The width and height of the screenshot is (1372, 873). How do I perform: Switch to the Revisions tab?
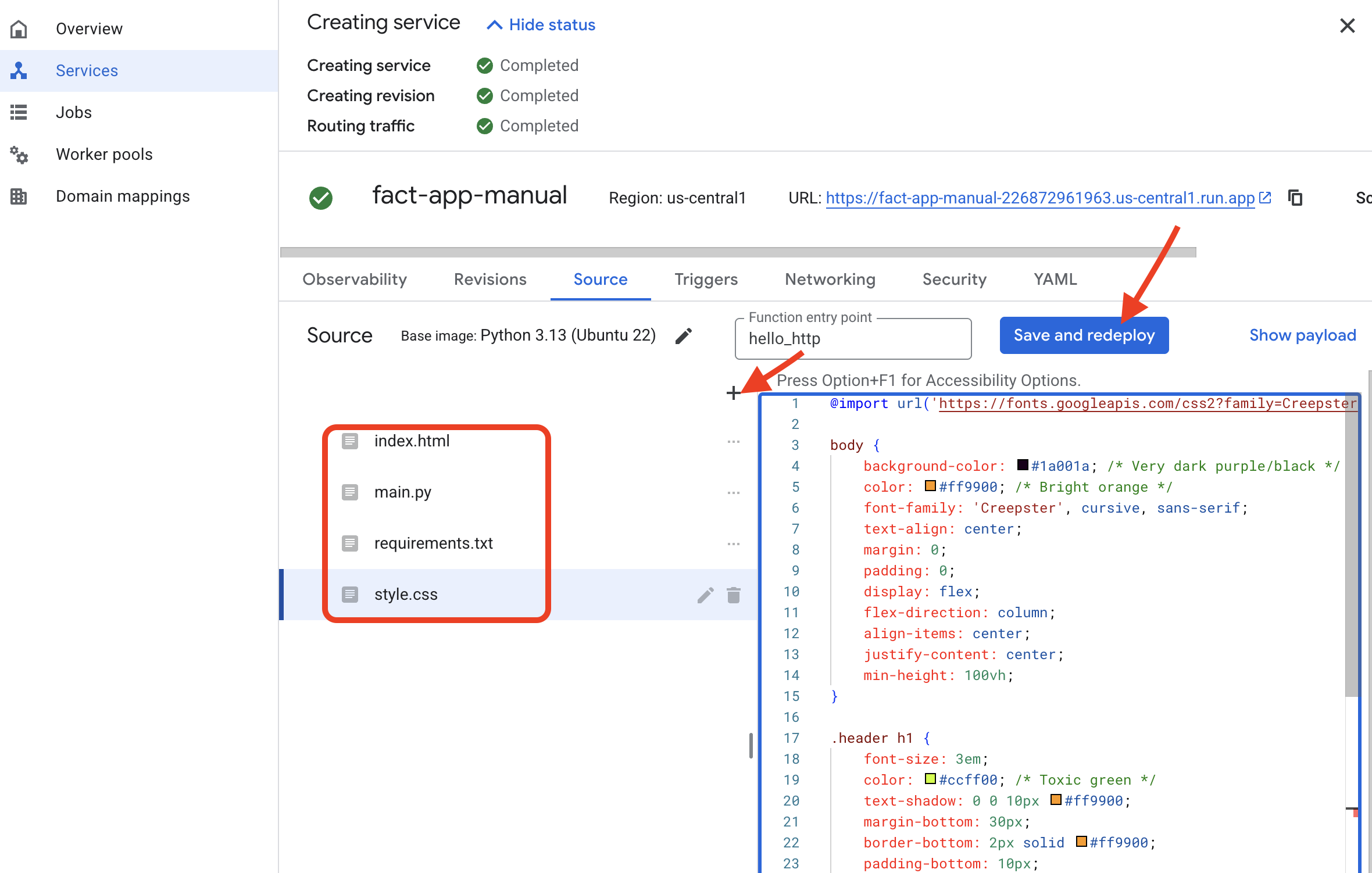coord(490,280)
